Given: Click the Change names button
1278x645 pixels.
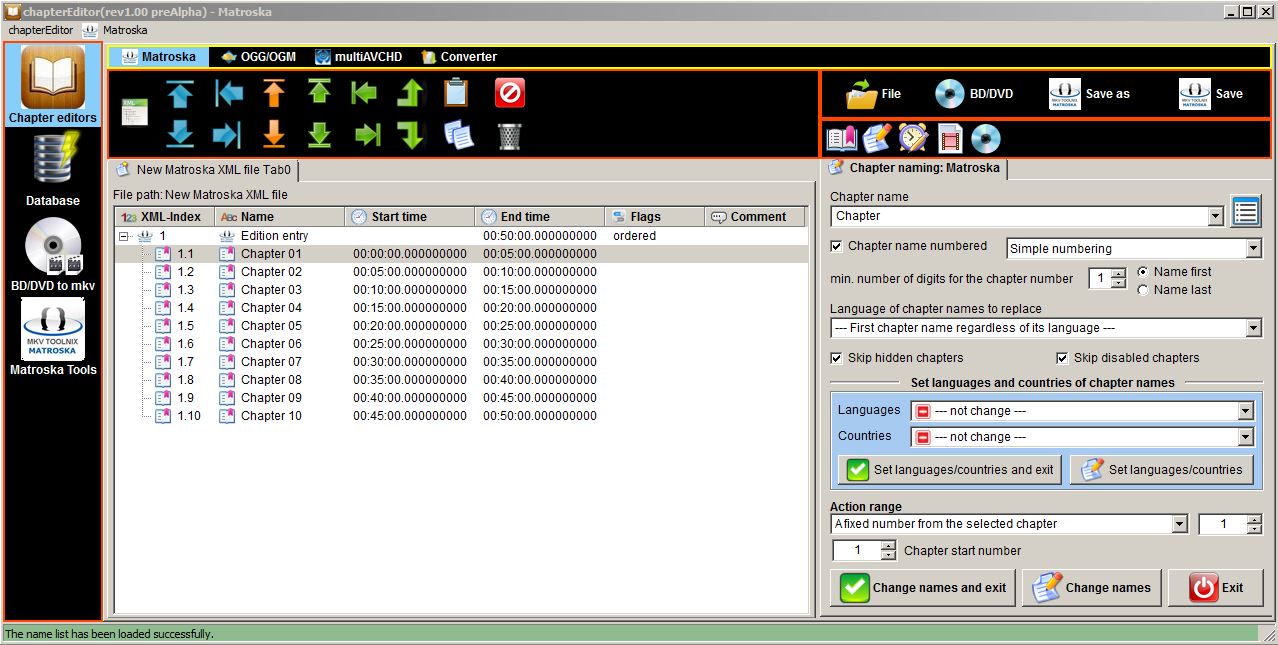Looking at the screenshot, I should (x=1091, y=588).
